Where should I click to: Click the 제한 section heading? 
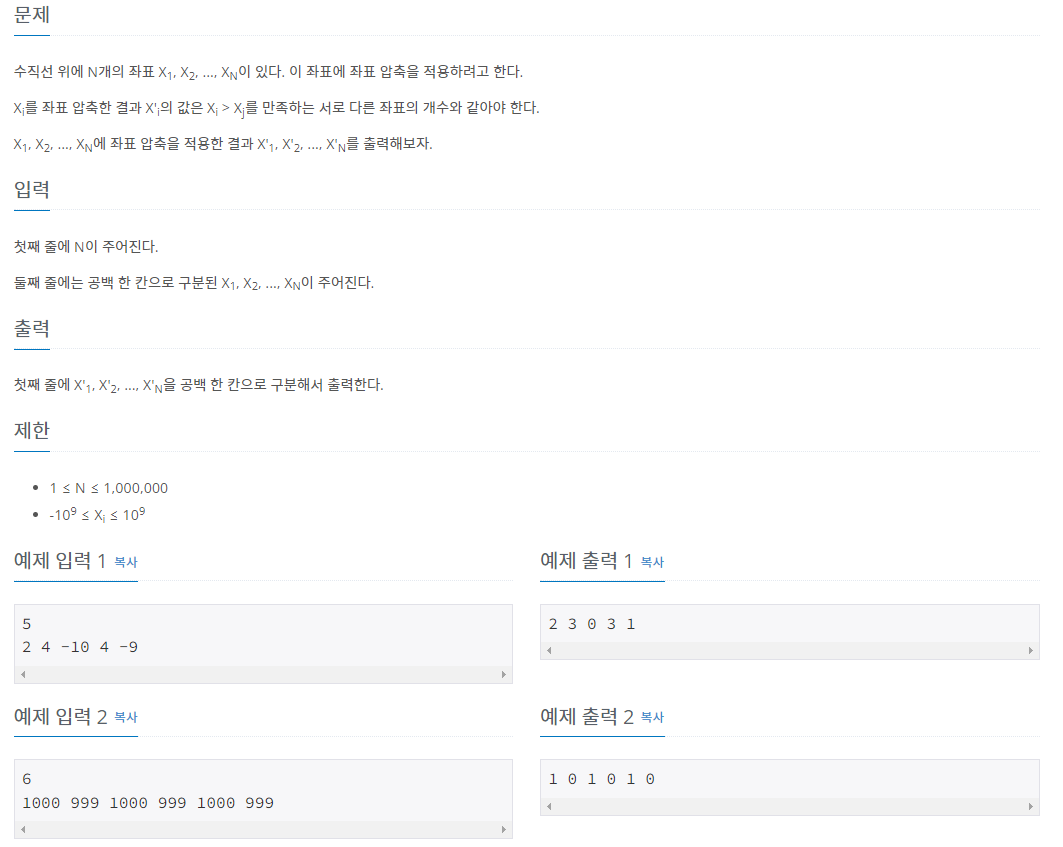pos(32,431)
